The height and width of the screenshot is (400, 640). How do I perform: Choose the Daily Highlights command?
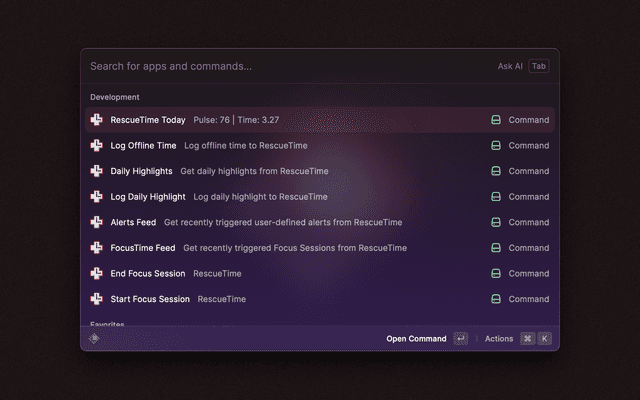point(141,171)
